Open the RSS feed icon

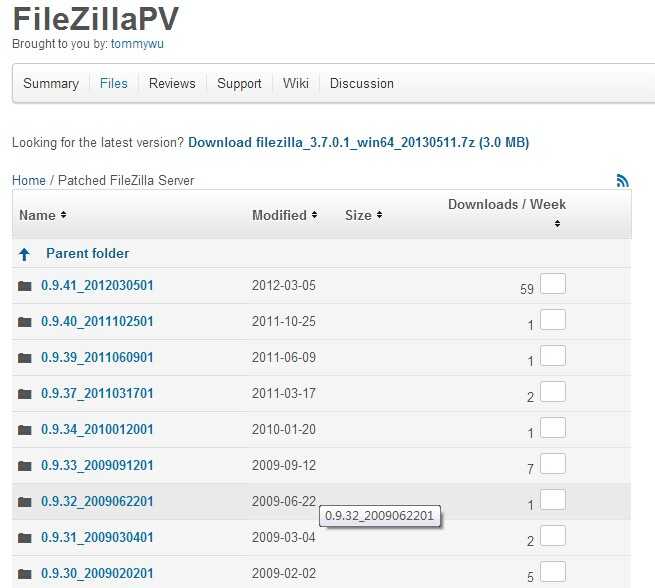pyautogui.click(x=622, y=180)
